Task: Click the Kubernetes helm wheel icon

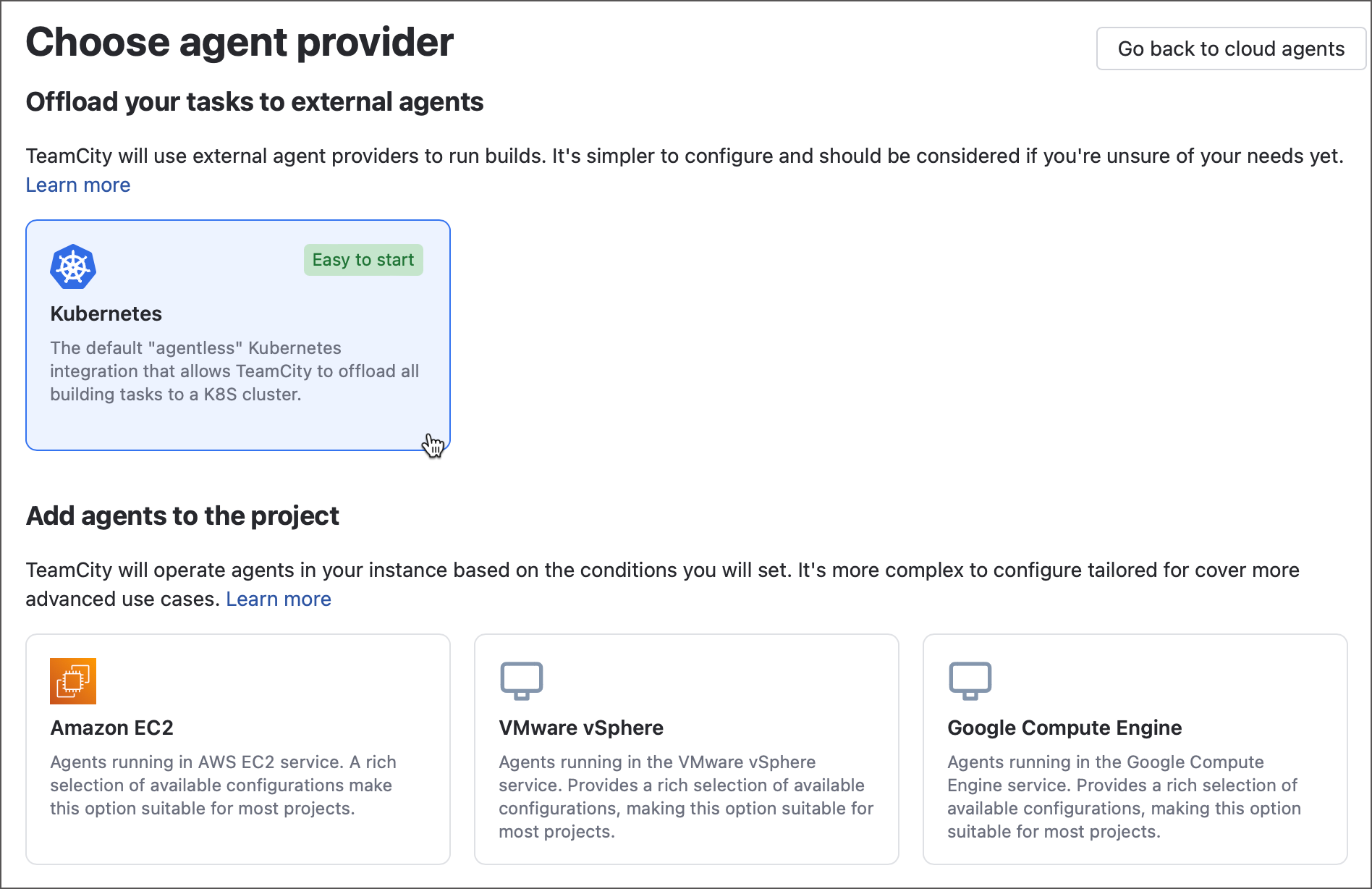Action: 73,267
